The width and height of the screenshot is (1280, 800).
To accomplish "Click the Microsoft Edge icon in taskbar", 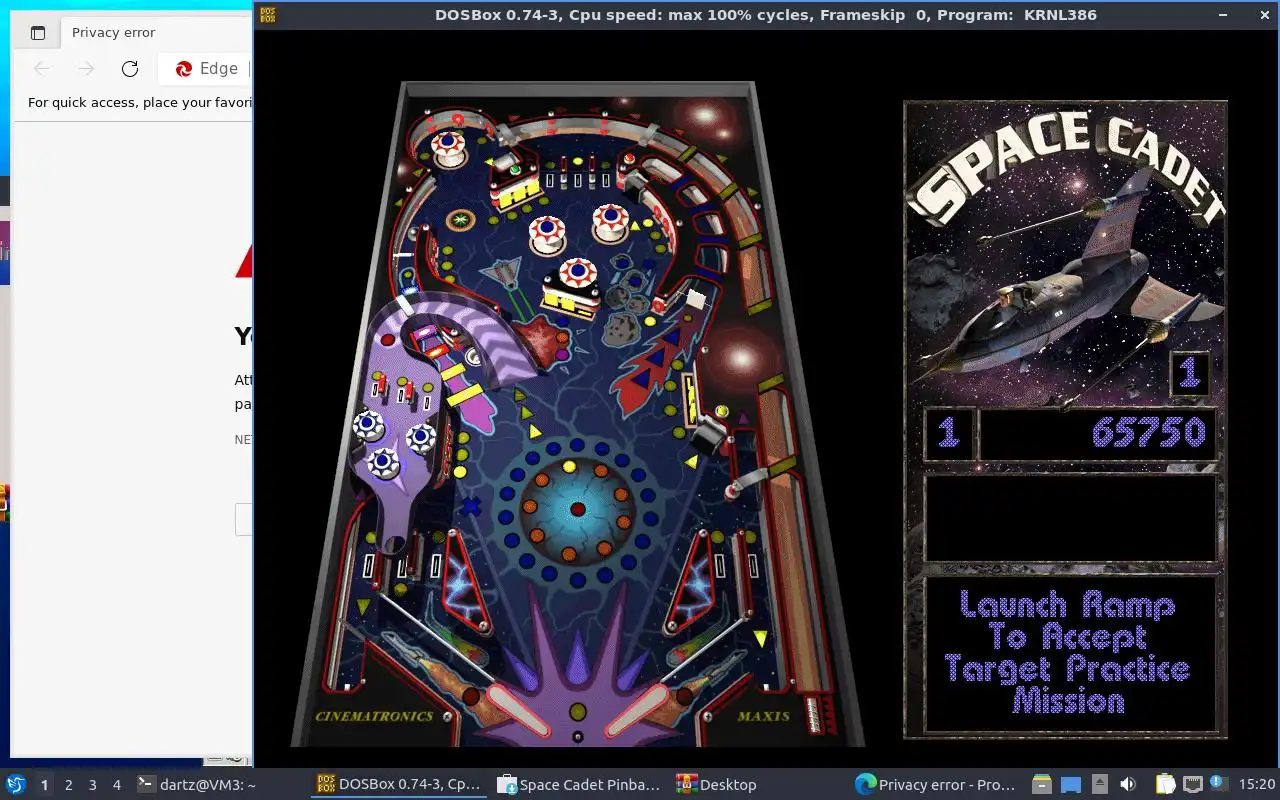I will 866,784.
